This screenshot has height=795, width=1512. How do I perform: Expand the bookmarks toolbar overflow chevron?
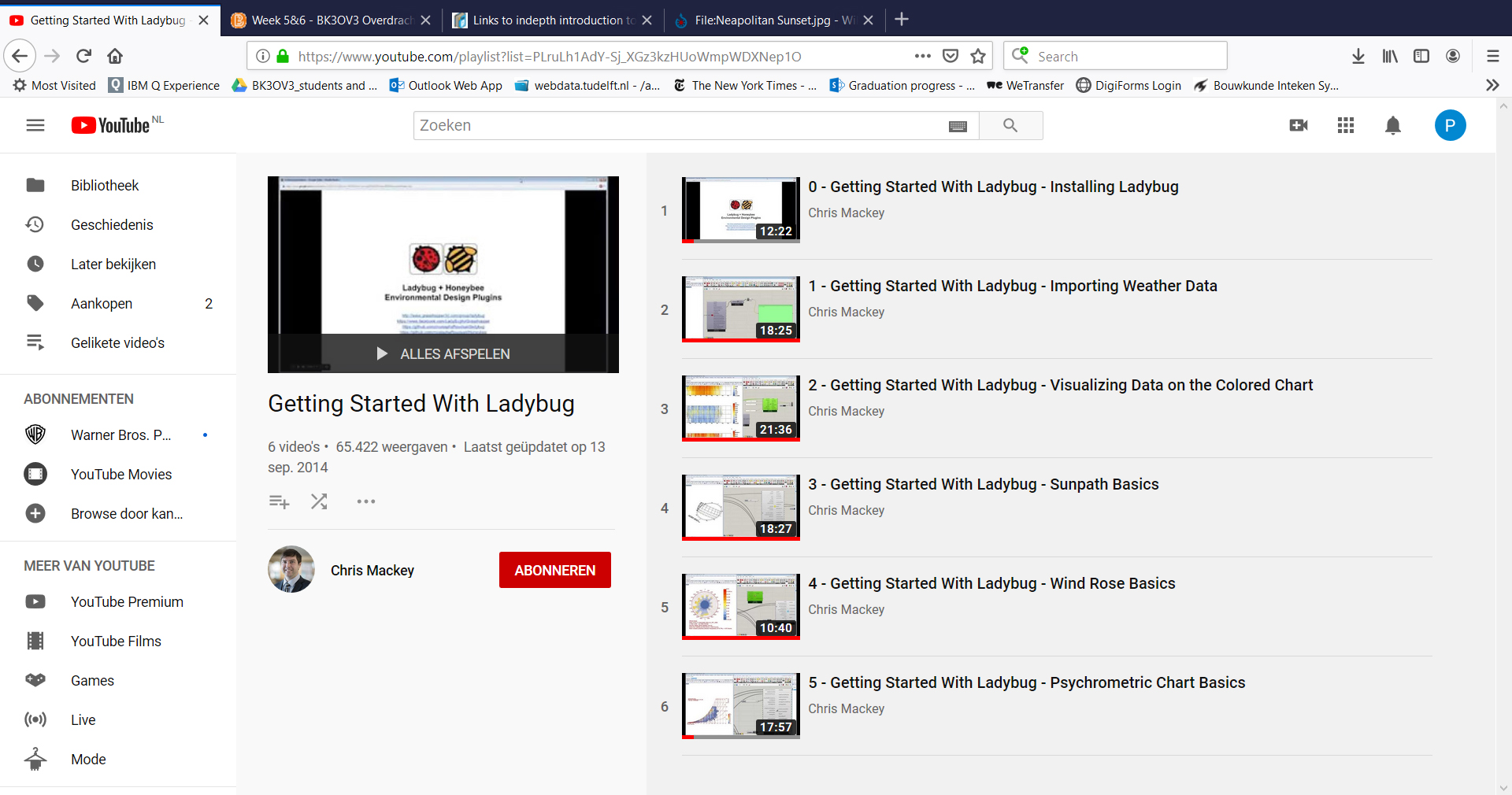click(x=1492, y=85)
